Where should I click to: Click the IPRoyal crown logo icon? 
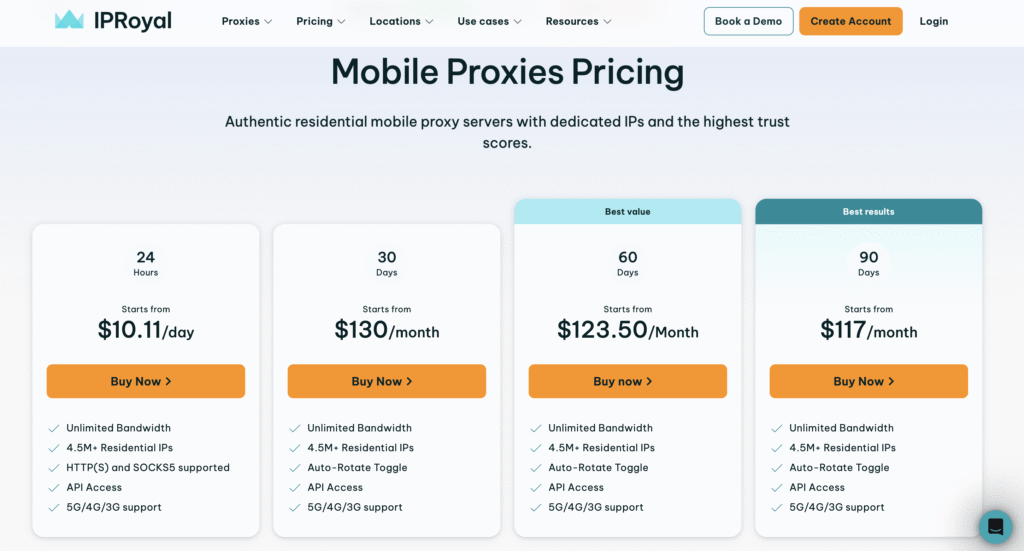point(69,20)
